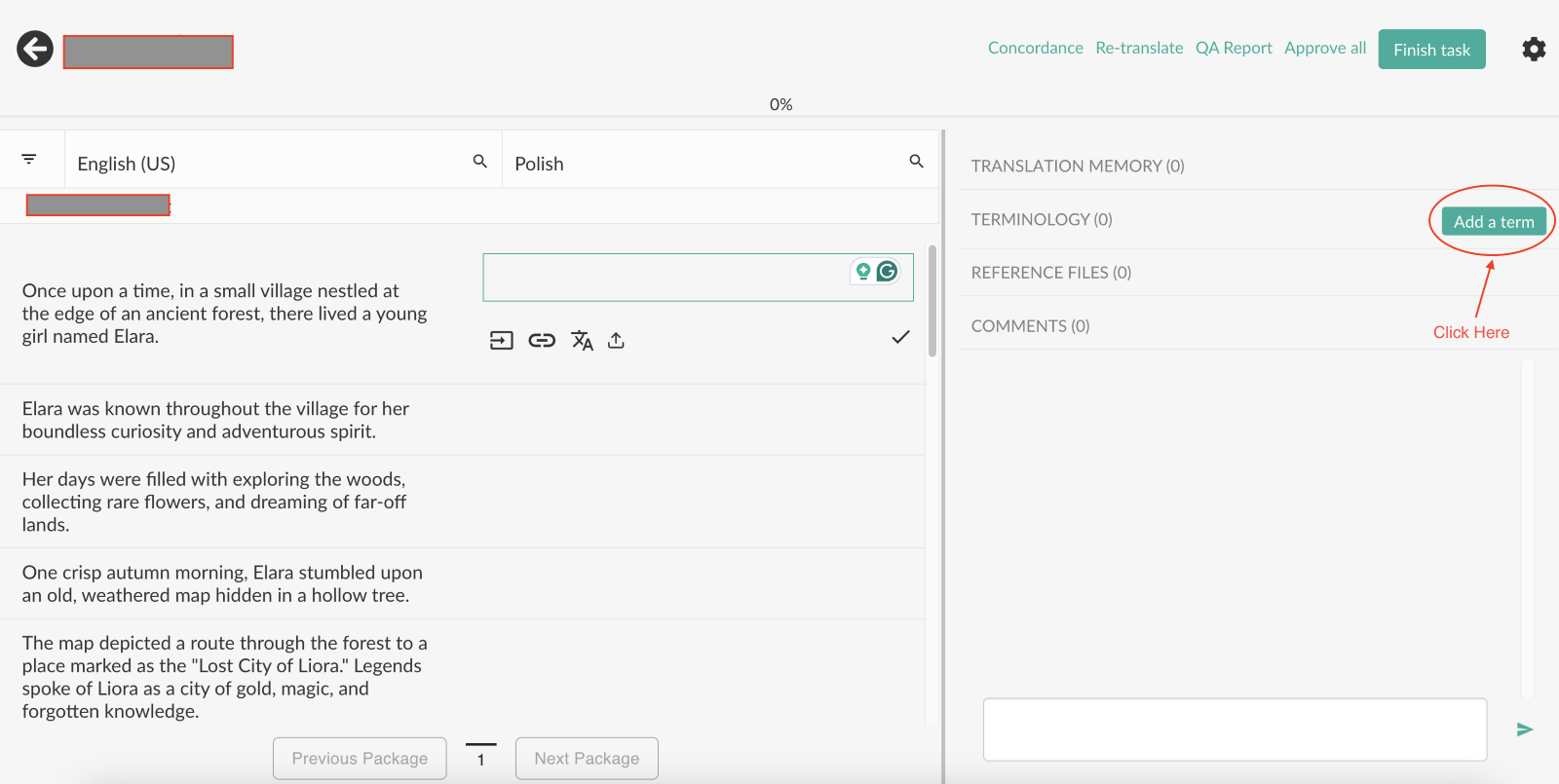1559x784 pixels.
Task: Search in the English (US) source column
Action: (480, 161)
